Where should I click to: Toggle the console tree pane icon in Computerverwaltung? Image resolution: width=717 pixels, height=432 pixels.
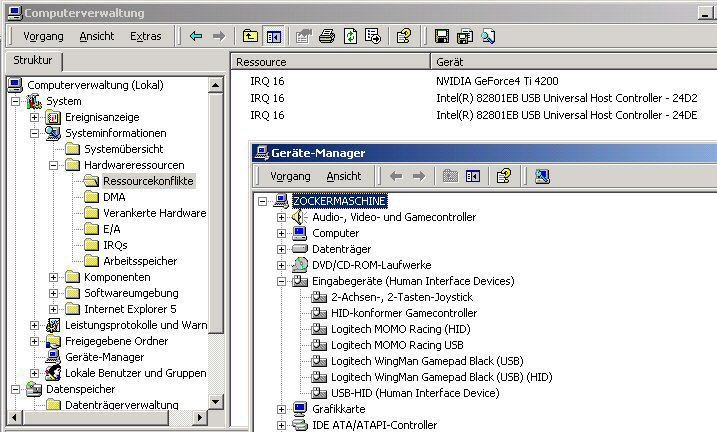[x=274, y=37]
